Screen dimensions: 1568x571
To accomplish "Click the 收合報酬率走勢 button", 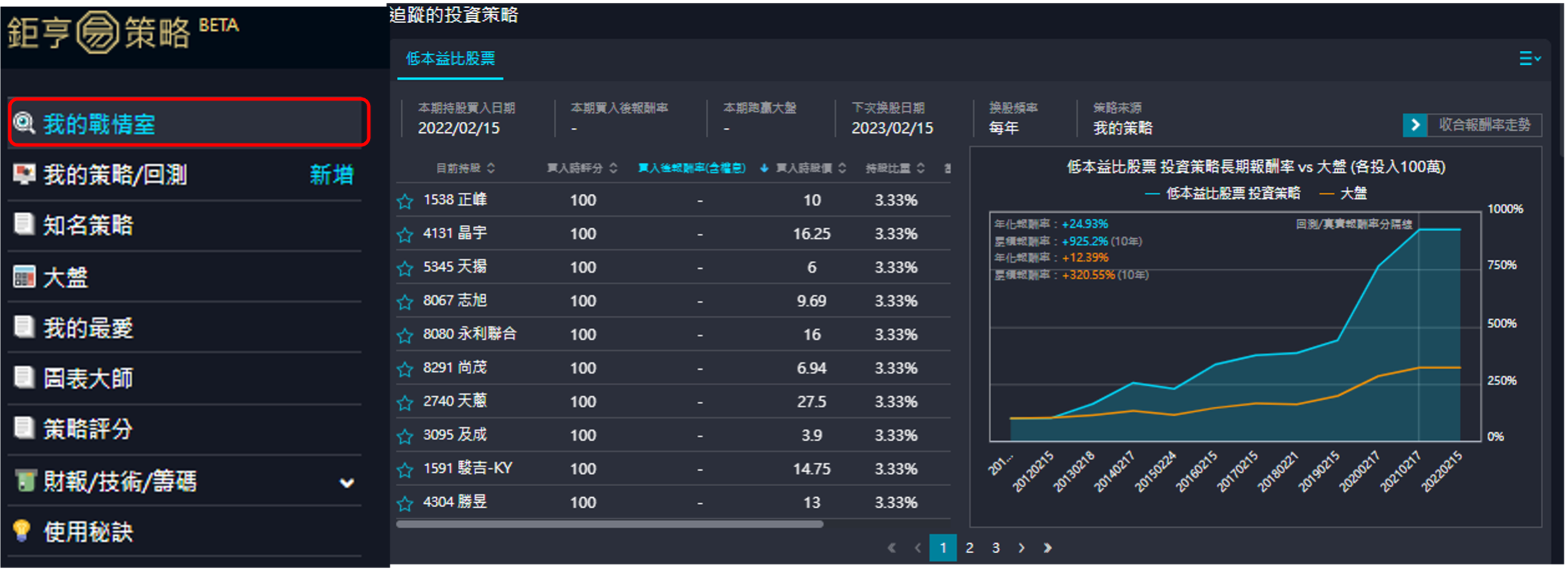I will [1472, 125].
